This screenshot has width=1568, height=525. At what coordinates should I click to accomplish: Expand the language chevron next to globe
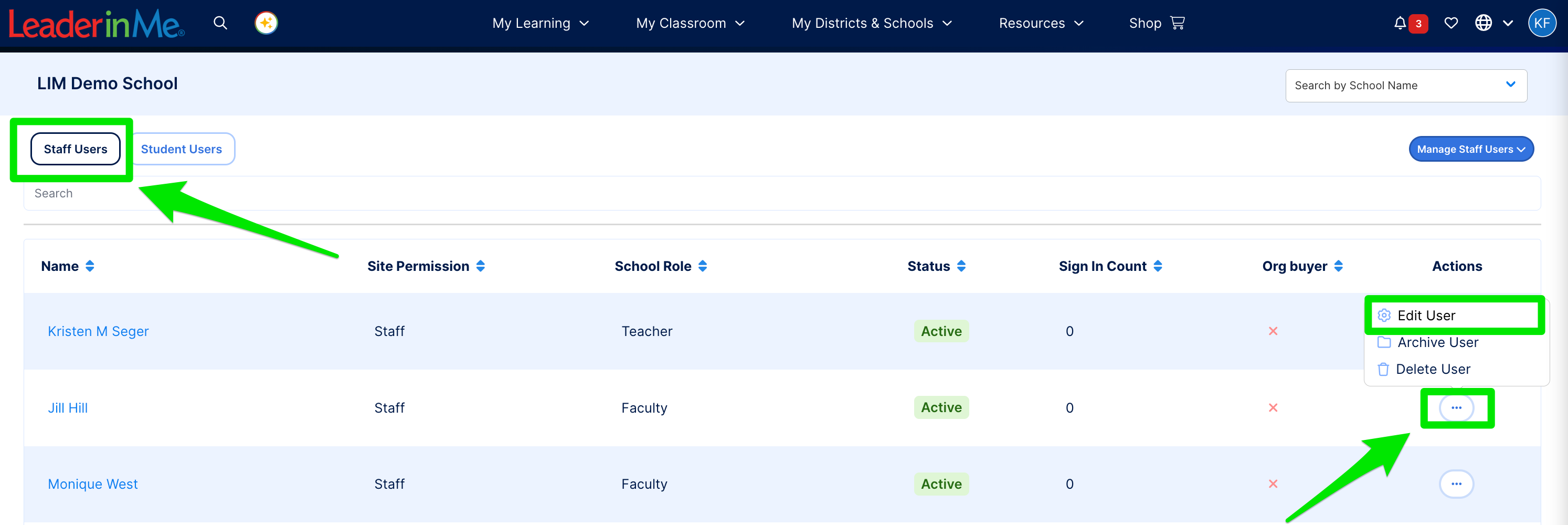coord(1508,23)
